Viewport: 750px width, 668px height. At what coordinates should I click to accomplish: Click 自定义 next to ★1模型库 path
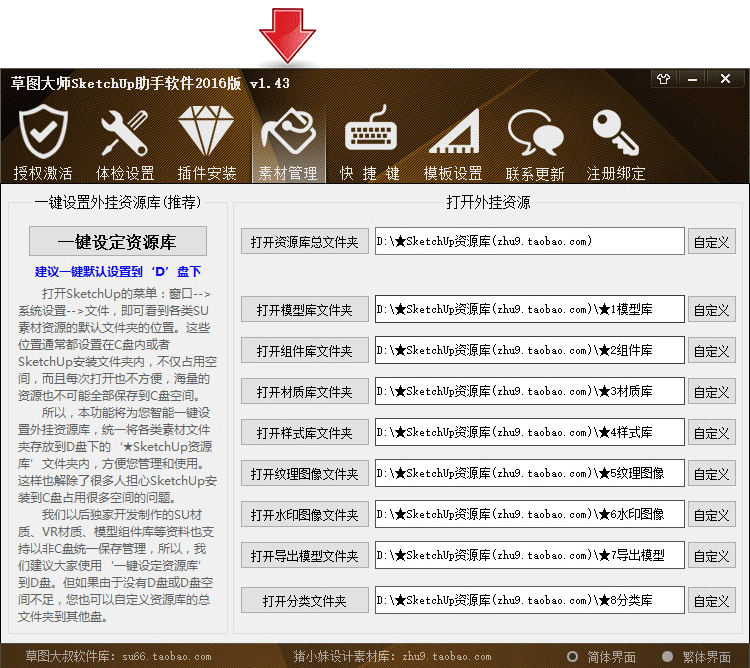712,309
